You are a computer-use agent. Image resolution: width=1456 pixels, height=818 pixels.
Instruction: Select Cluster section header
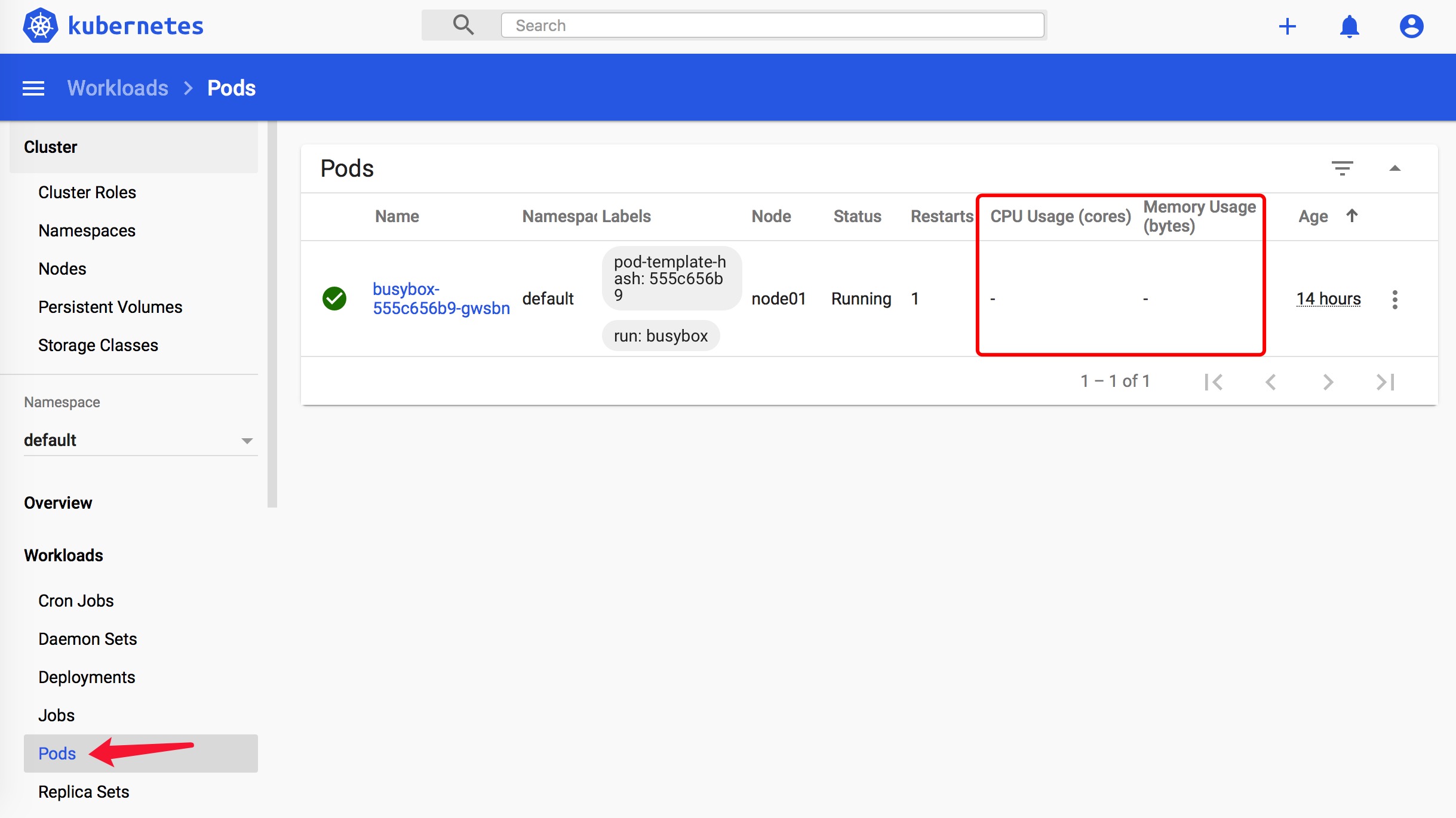click(134, 147)
